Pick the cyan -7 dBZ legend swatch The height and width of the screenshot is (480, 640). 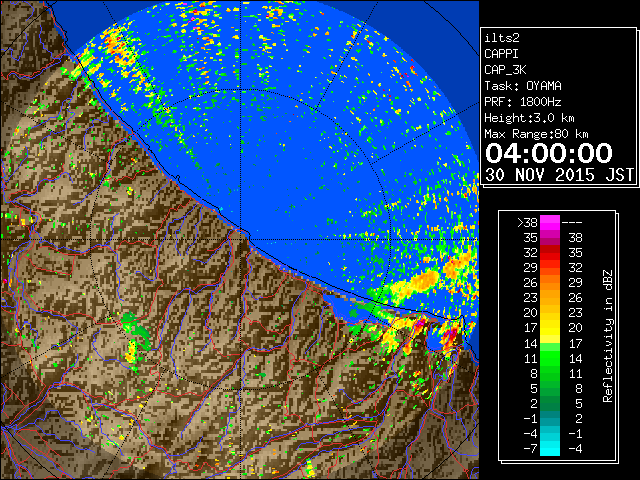(550, 449)
